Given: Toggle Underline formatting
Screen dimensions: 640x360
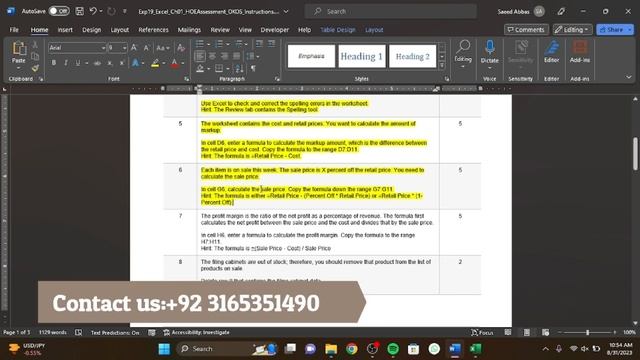Looking at the screenshot, I should 78,63.
